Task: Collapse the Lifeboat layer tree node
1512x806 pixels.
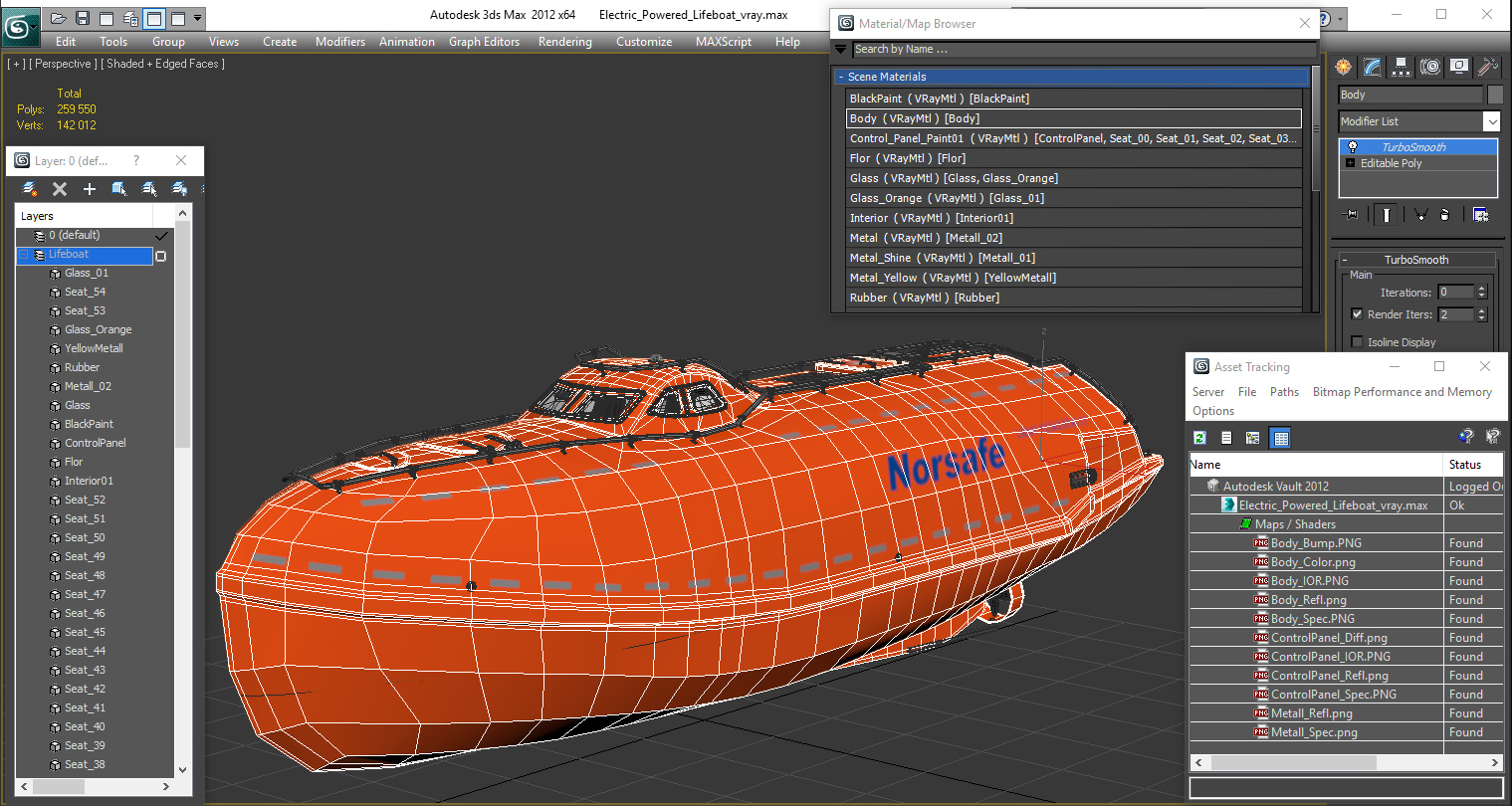Action: [24, 255]
